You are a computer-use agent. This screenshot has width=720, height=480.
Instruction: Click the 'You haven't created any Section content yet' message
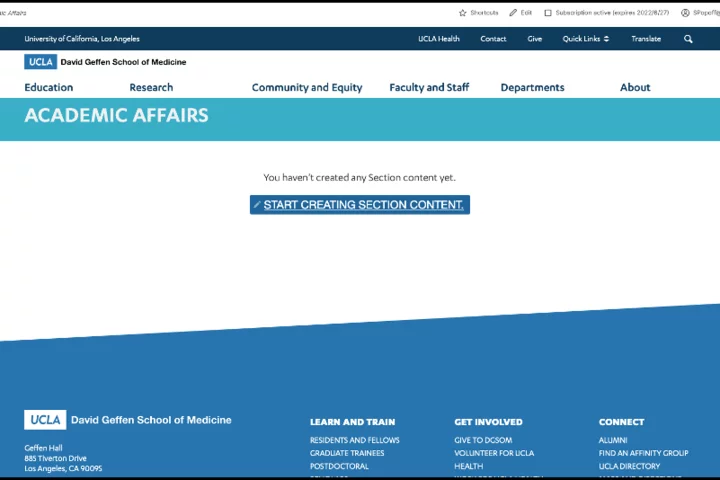pyautogui.click(x=360, y=177)
